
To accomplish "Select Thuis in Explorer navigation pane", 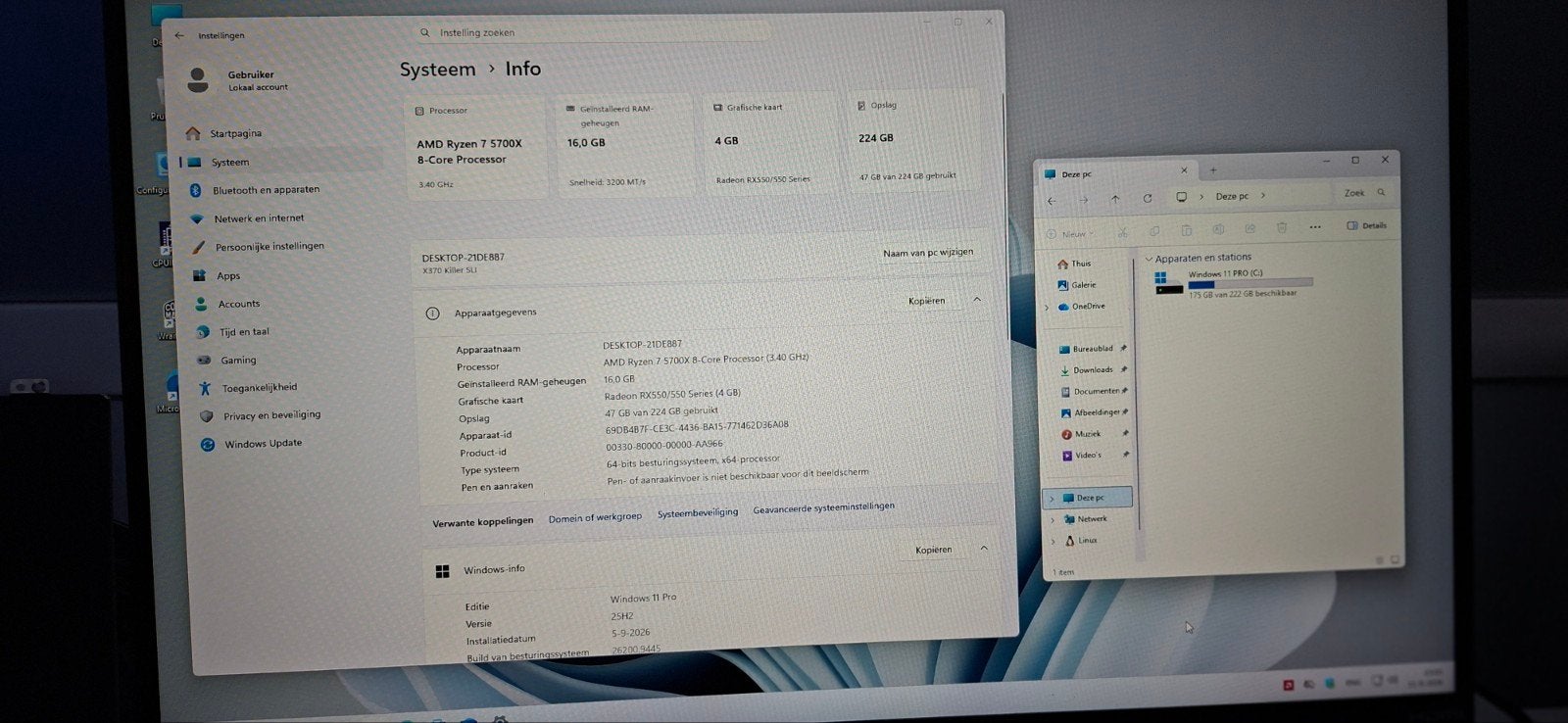I will pos(1075,264).
